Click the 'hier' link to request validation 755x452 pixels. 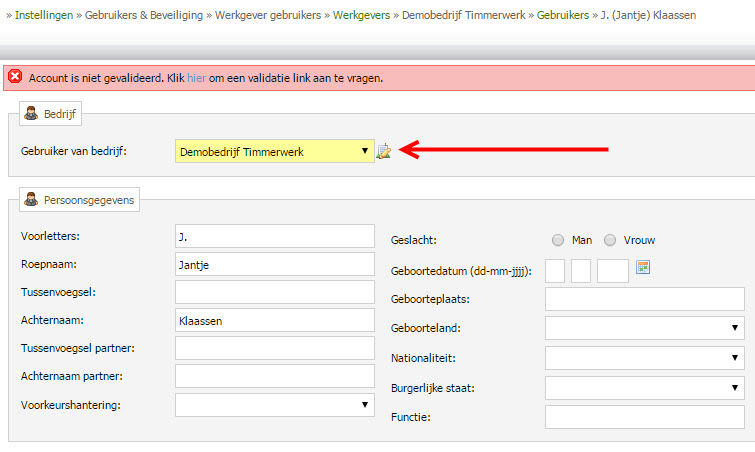click(196, 78)
